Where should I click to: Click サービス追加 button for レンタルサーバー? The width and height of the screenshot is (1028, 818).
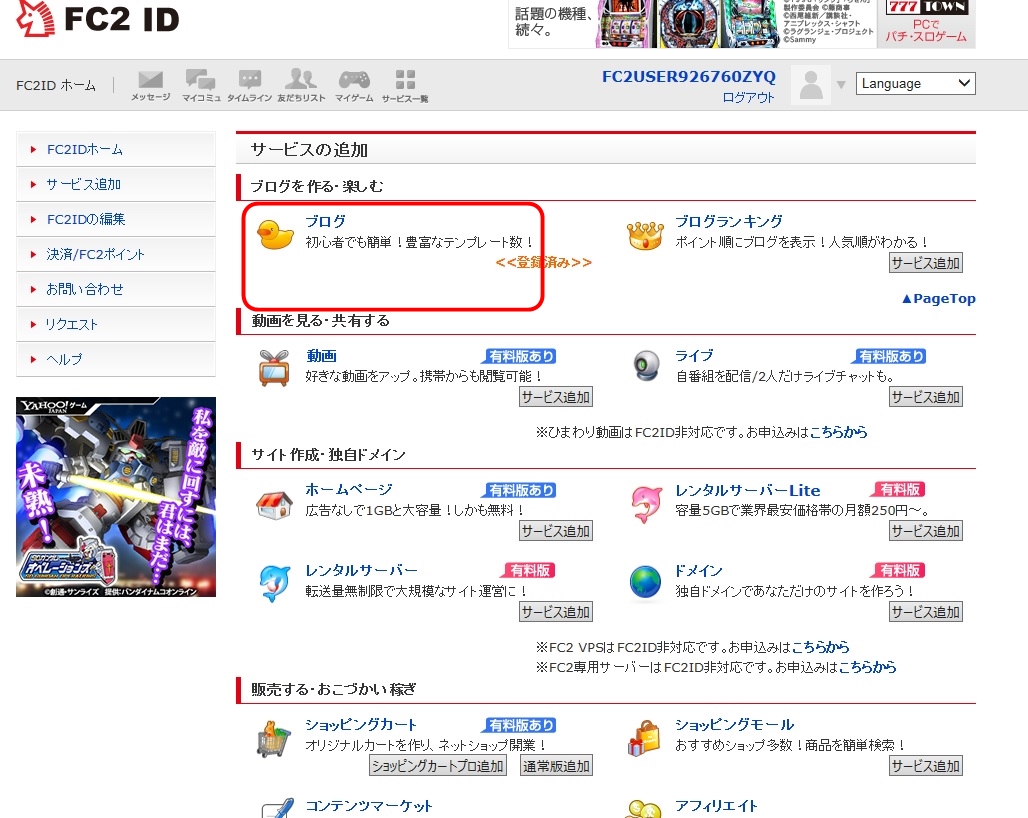556,612
